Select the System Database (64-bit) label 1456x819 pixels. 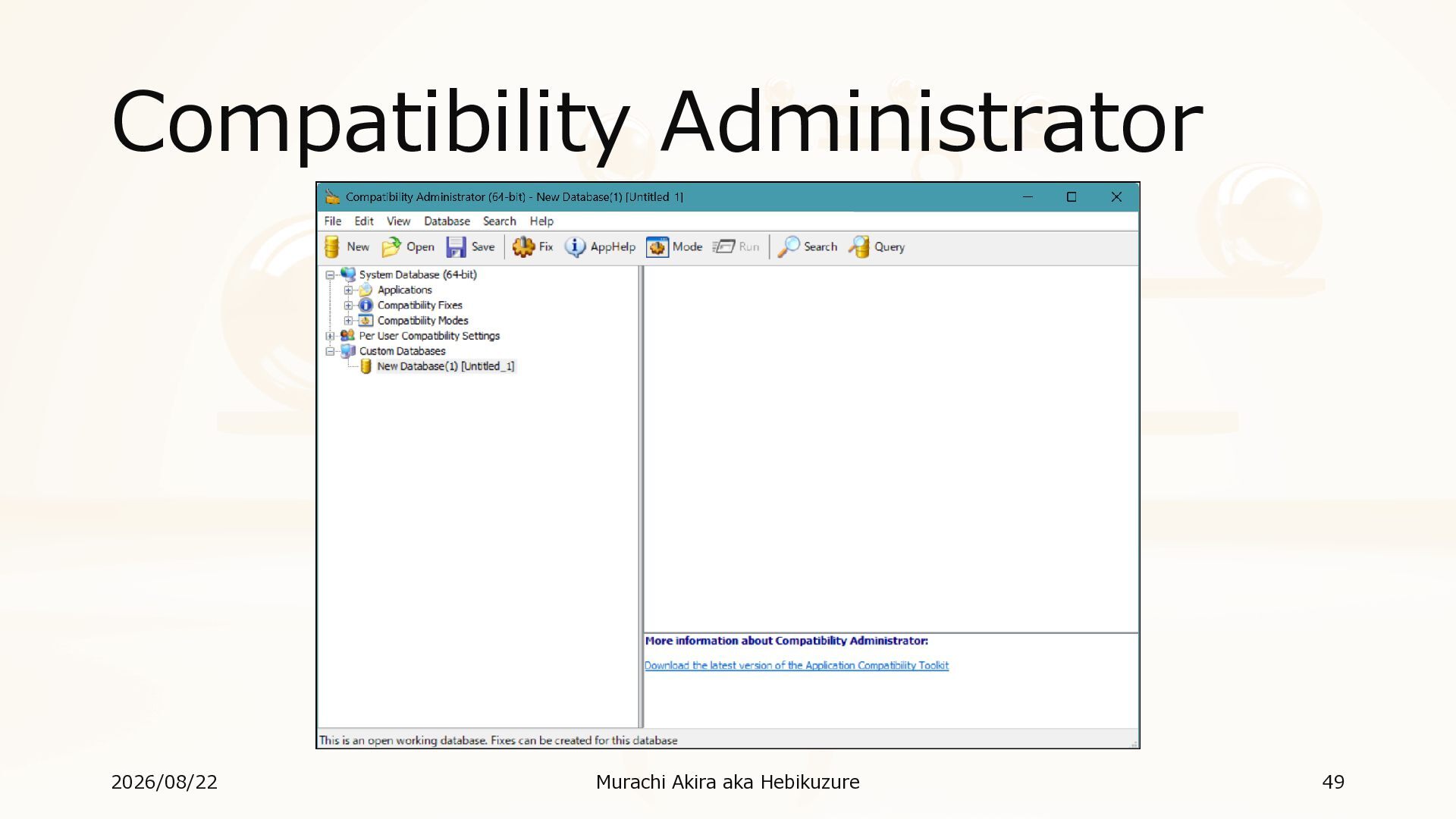418,275
